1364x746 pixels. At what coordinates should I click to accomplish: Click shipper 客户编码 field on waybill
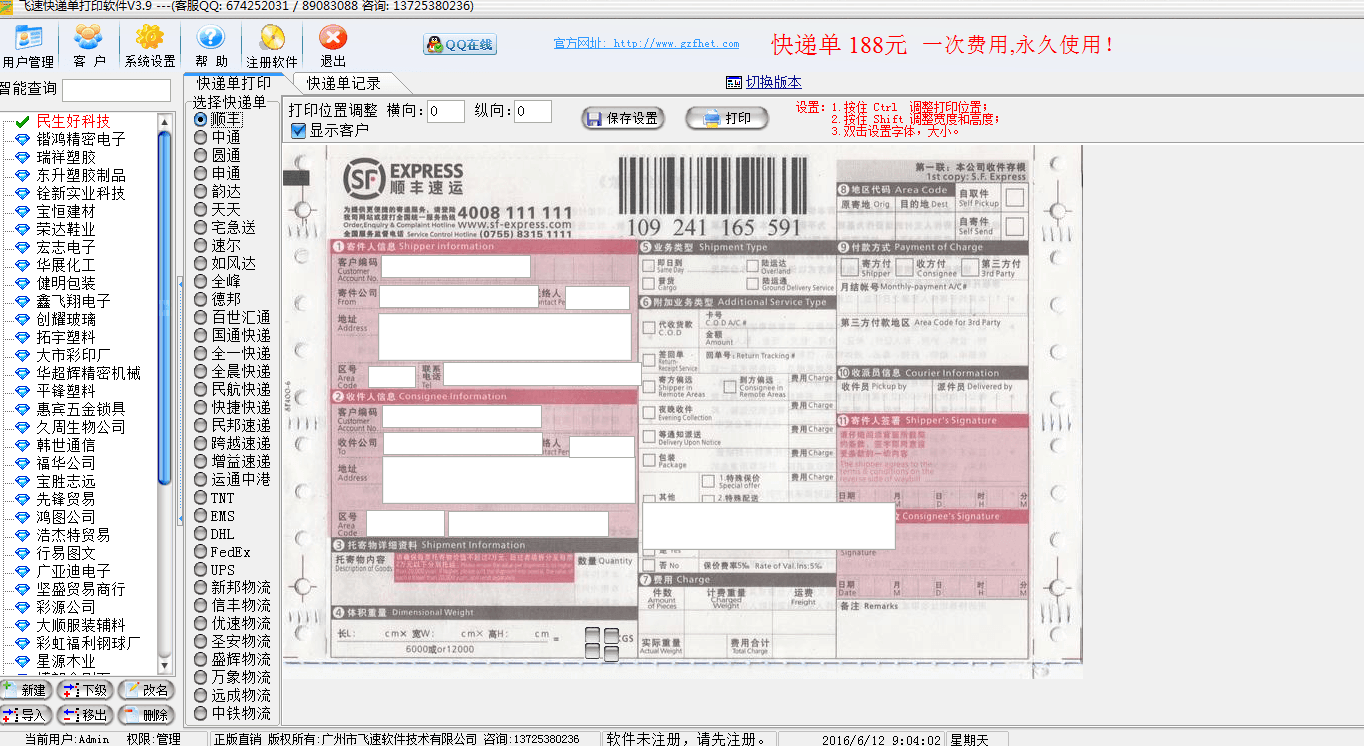[x=455, y=266]
